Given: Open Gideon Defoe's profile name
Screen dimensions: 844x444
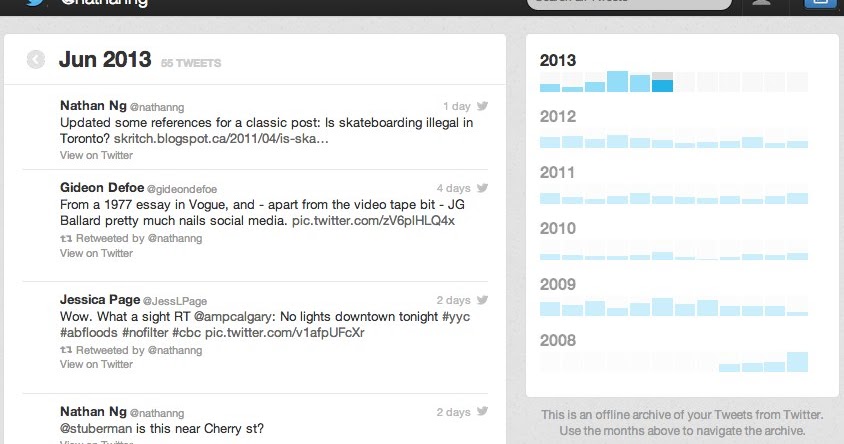Looking at the screenshot, I should pyautogui.click(x=102, y=187).
